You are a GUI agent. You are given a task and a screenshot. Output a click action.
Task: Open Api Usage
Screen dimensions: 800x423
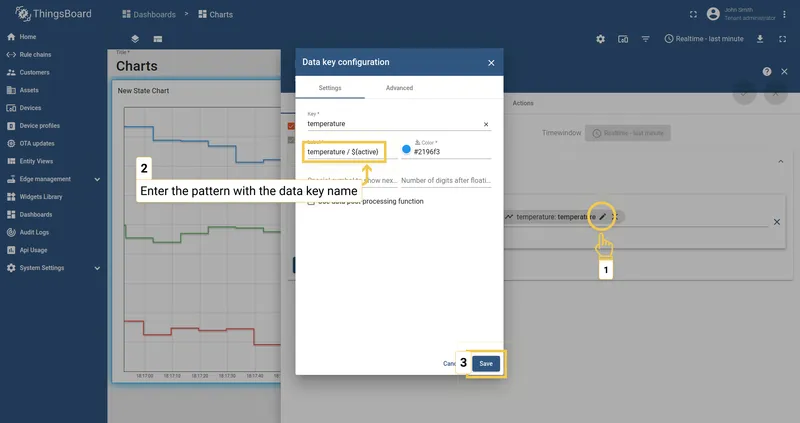click(x=33, y=250)
